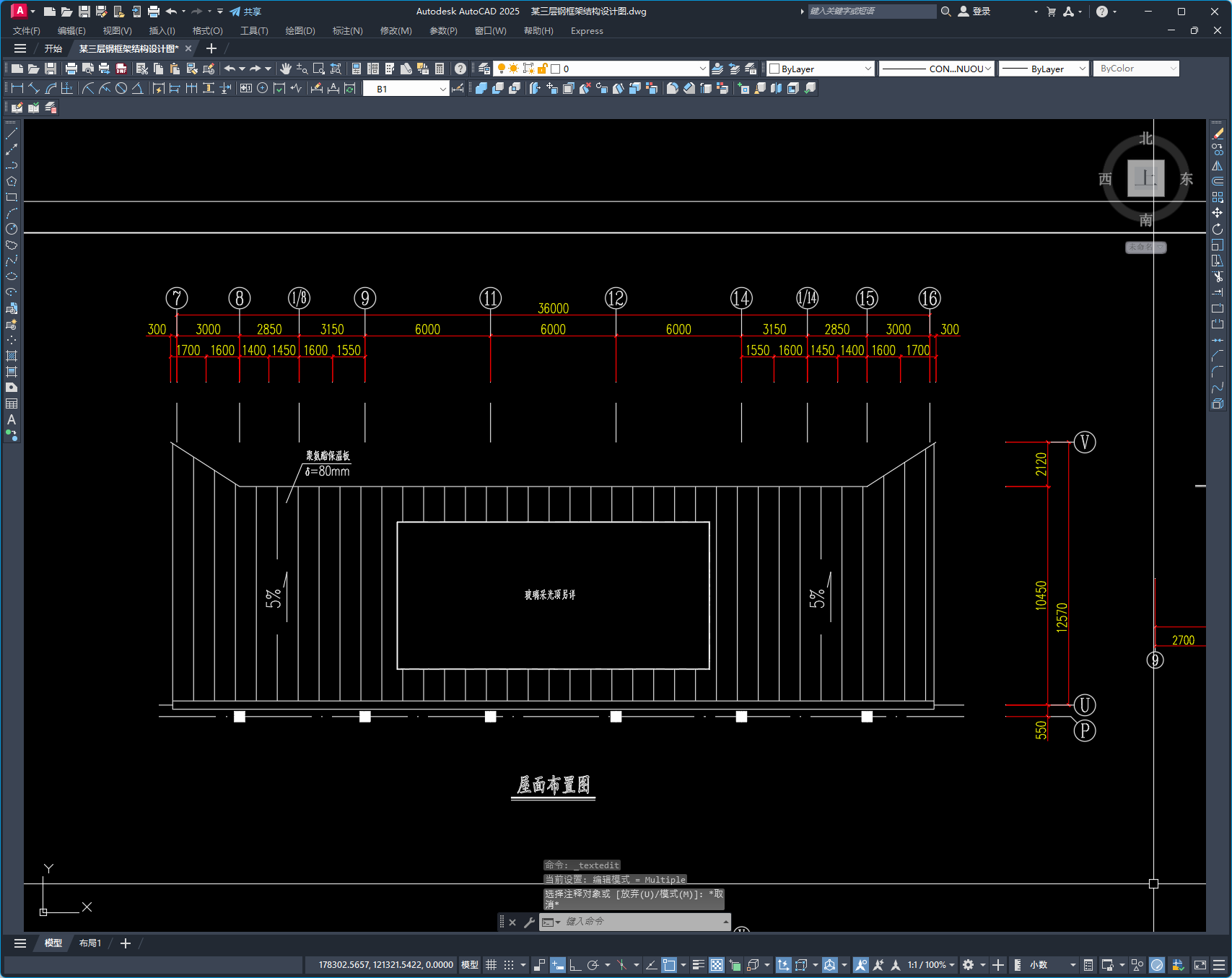Open the 视图(V) menu
Screen dimensions: 1232x978
[x=117, y=31]
